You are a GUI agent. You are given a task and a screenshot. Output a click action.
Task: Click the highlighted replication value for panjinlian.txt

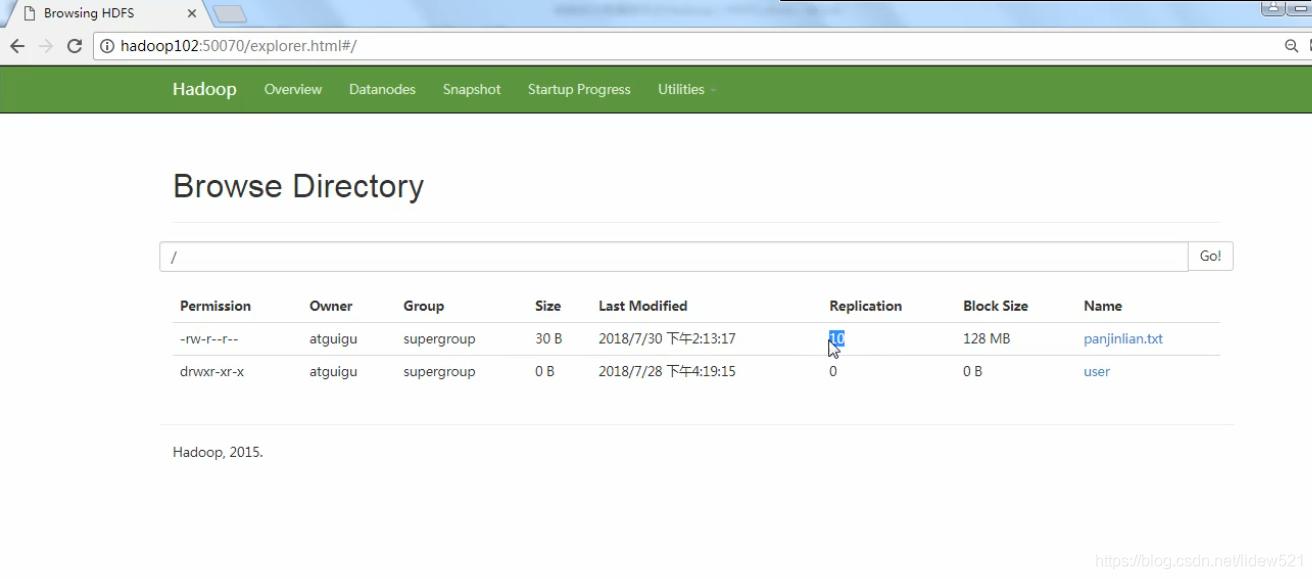point(837,339)
